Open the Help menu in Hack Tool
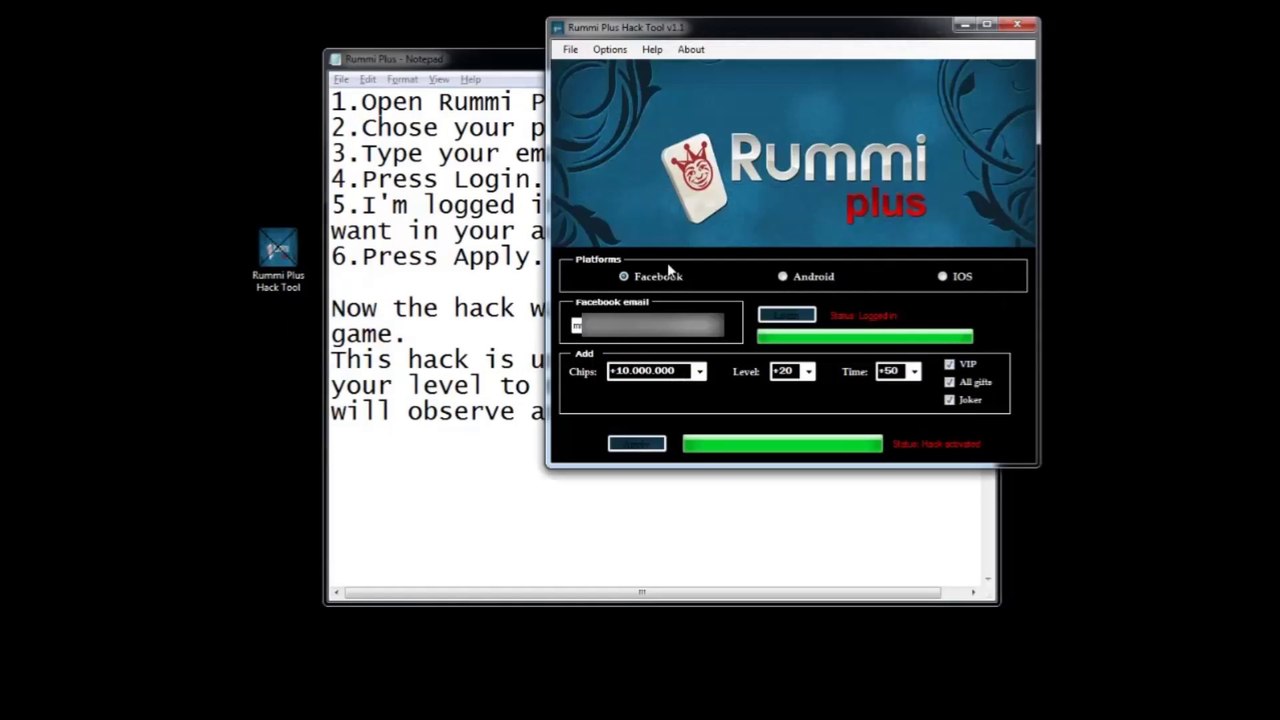1280x720 pixels. click(x=652, y=50)
